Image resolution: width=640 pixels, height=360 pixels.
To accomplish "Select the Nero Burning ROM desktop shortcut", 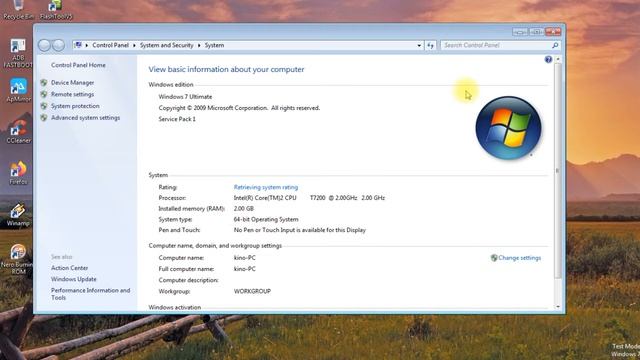I will 17,259.
